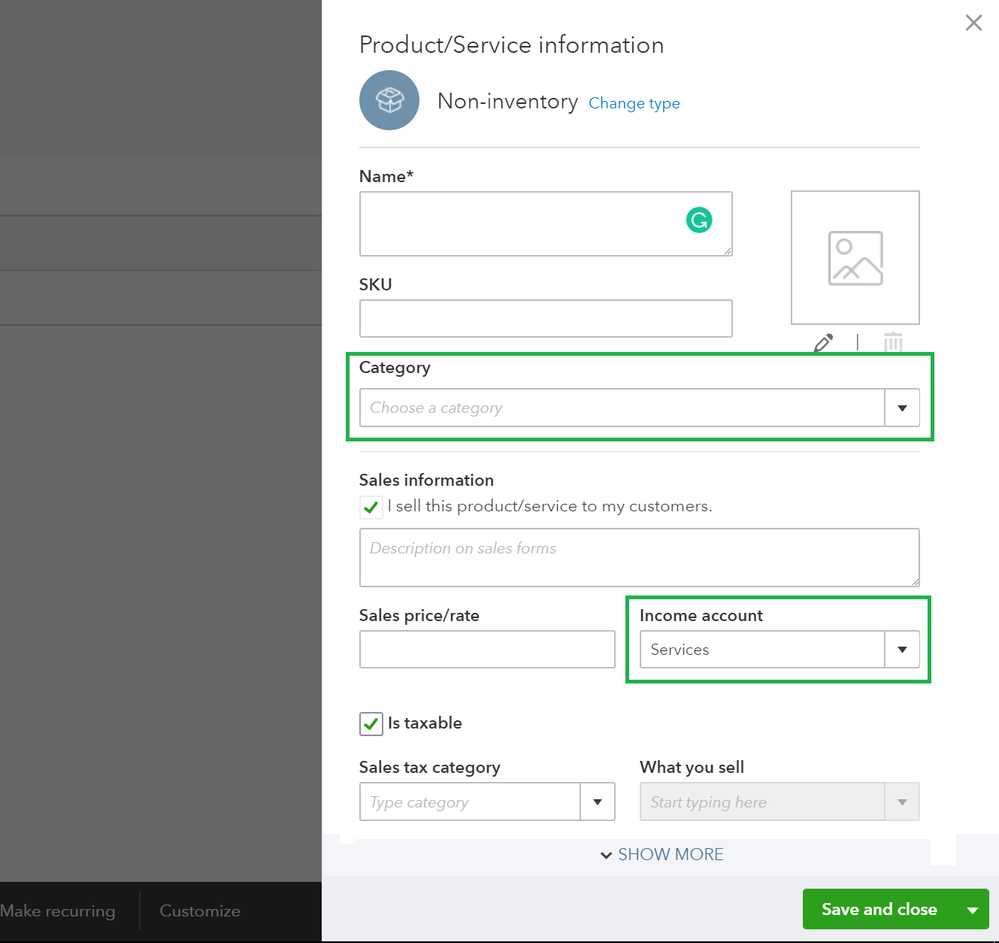Click Make recurring in bottom bar
This screenshot has height=943, width=999.
(x=58, y=911)
